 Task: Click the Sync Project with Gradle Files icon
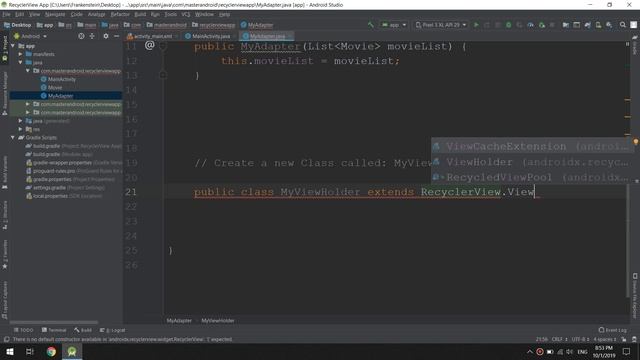coord(587,25)
